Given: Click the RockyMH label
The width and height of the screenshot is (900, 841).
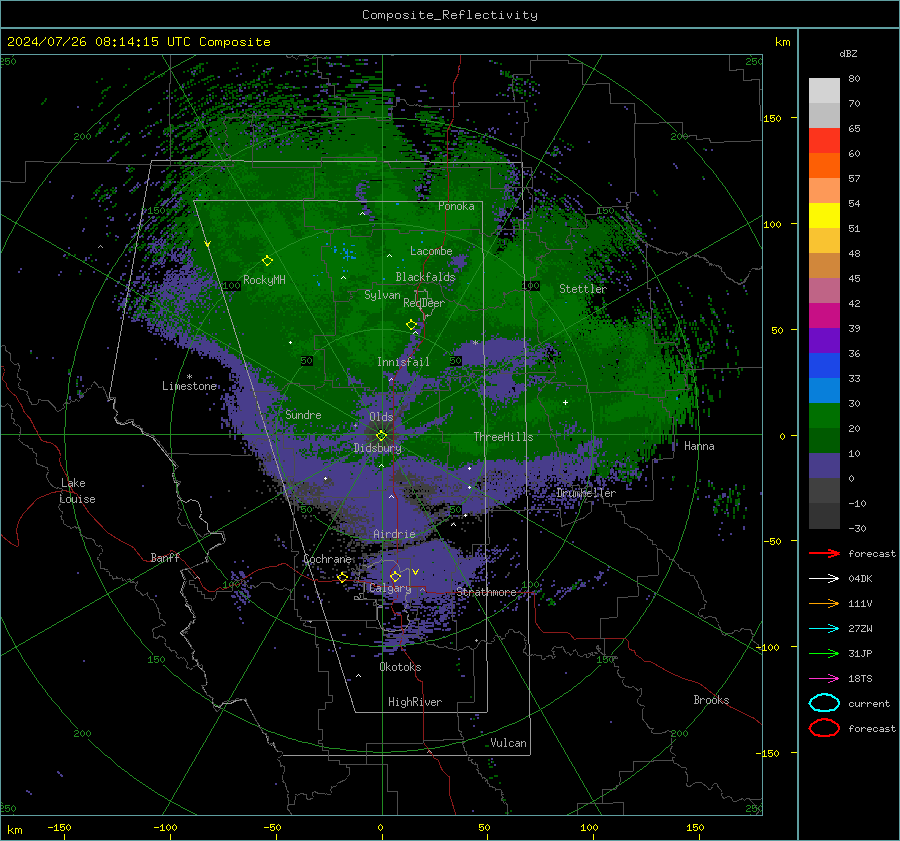Looking at the screenshot, I should [x=264, y=280].
